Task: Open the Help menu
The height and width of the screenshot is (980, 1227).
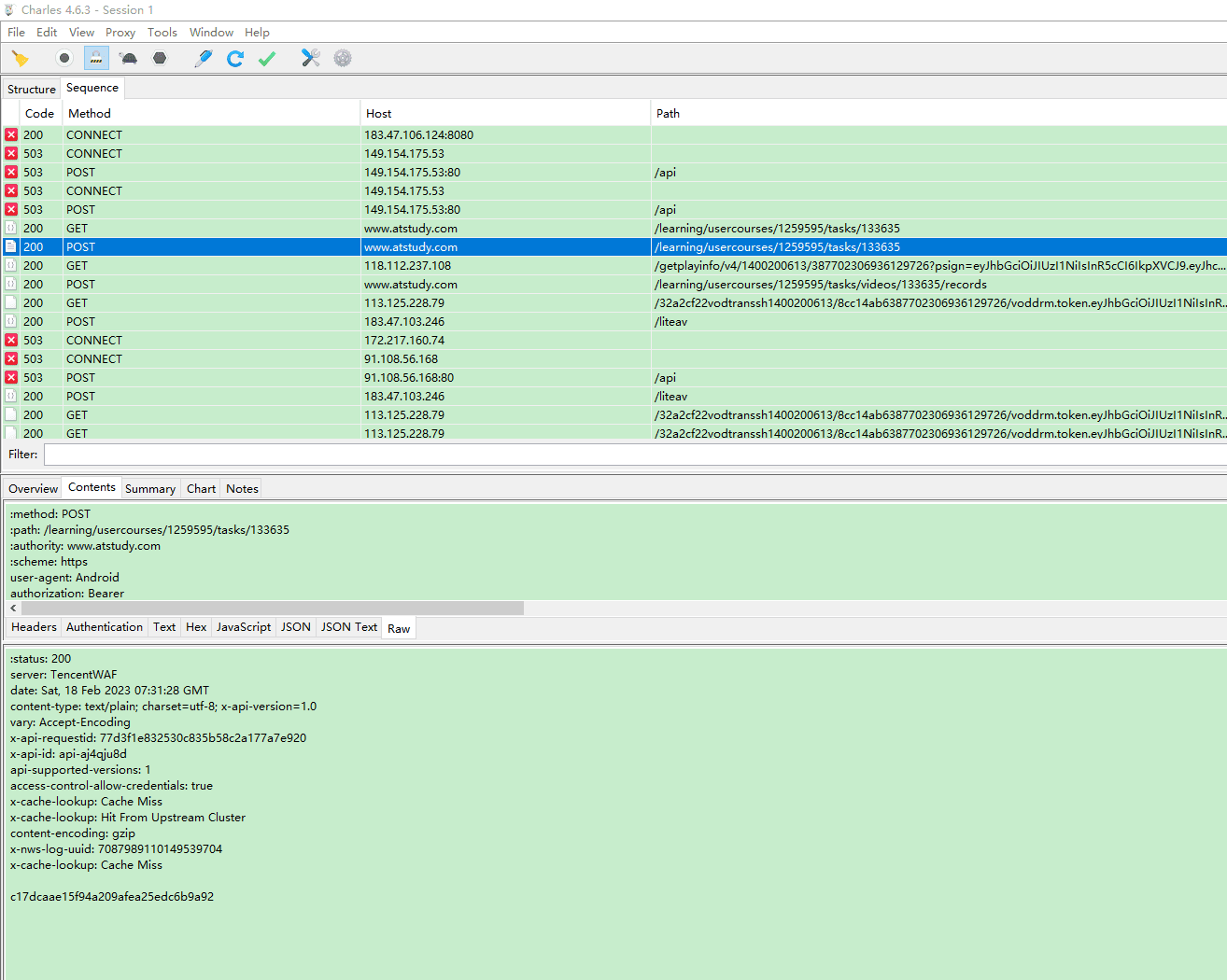Action: [x=257, y=32]
